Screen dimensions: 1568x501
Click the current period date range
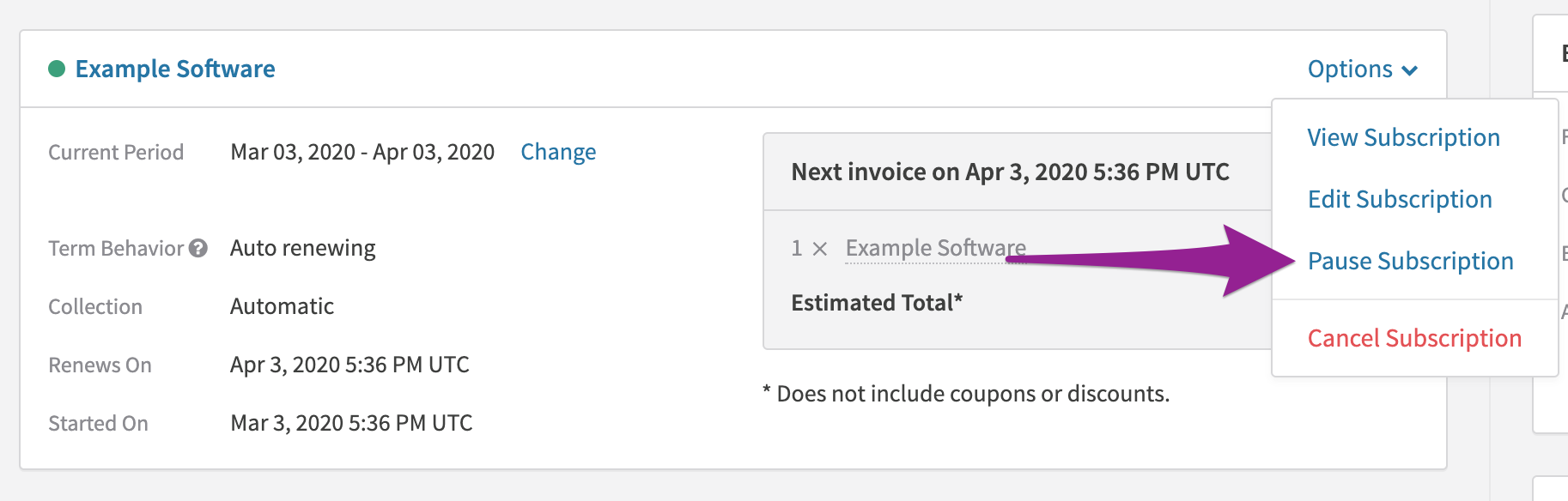click(x=362, y=152)
